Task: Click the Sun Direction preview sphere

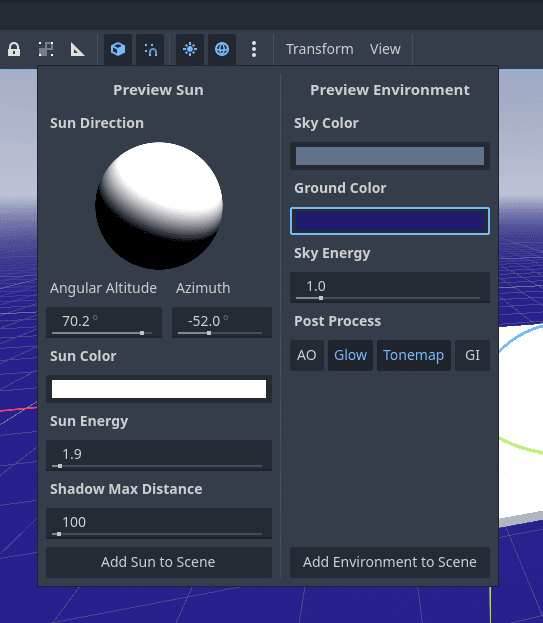Action: coord(159,205)
